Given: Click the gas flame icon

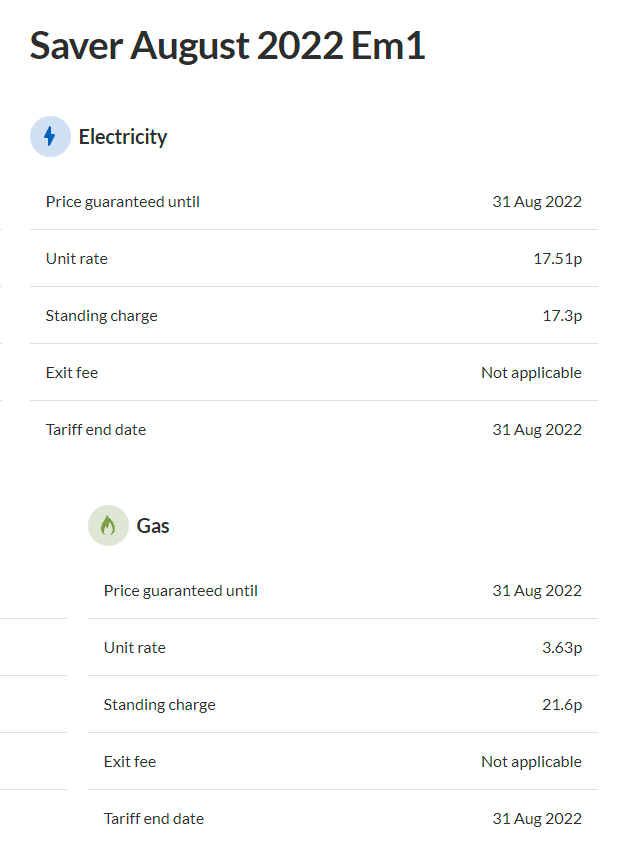Looking at the screenshot, I should pos(108,525).
